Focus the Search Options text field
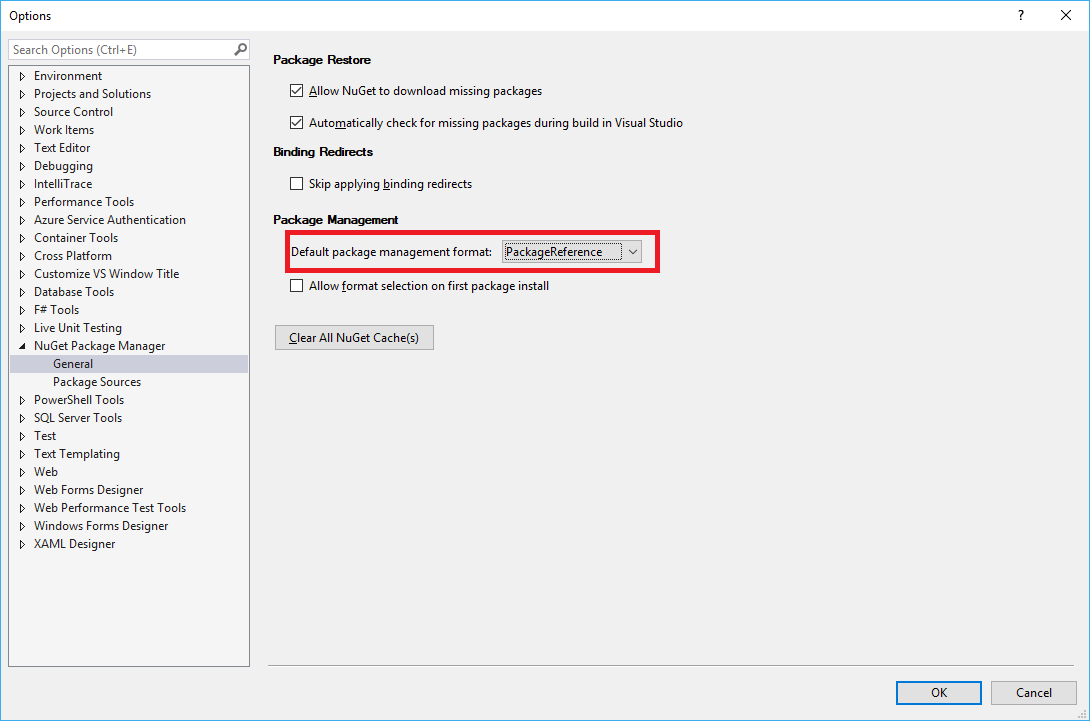Screen dimensions: 1090x721 click(x=120, y=49)
